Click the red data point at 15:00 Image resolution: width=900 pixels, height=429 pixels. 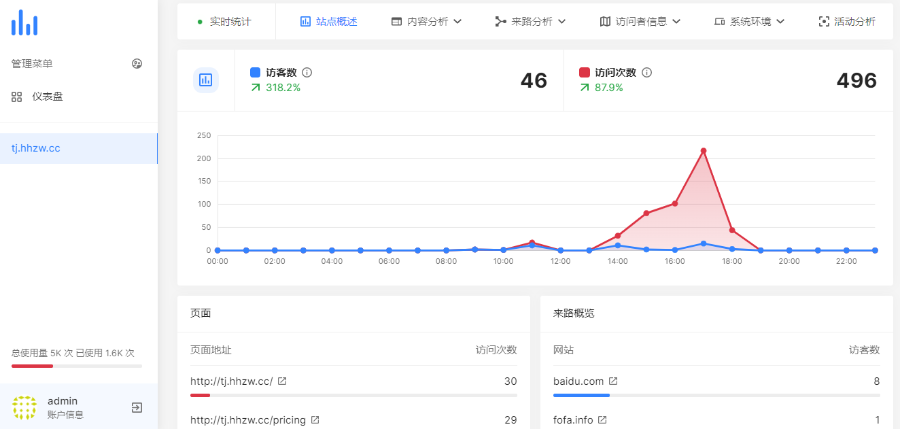tap(646, 213)
